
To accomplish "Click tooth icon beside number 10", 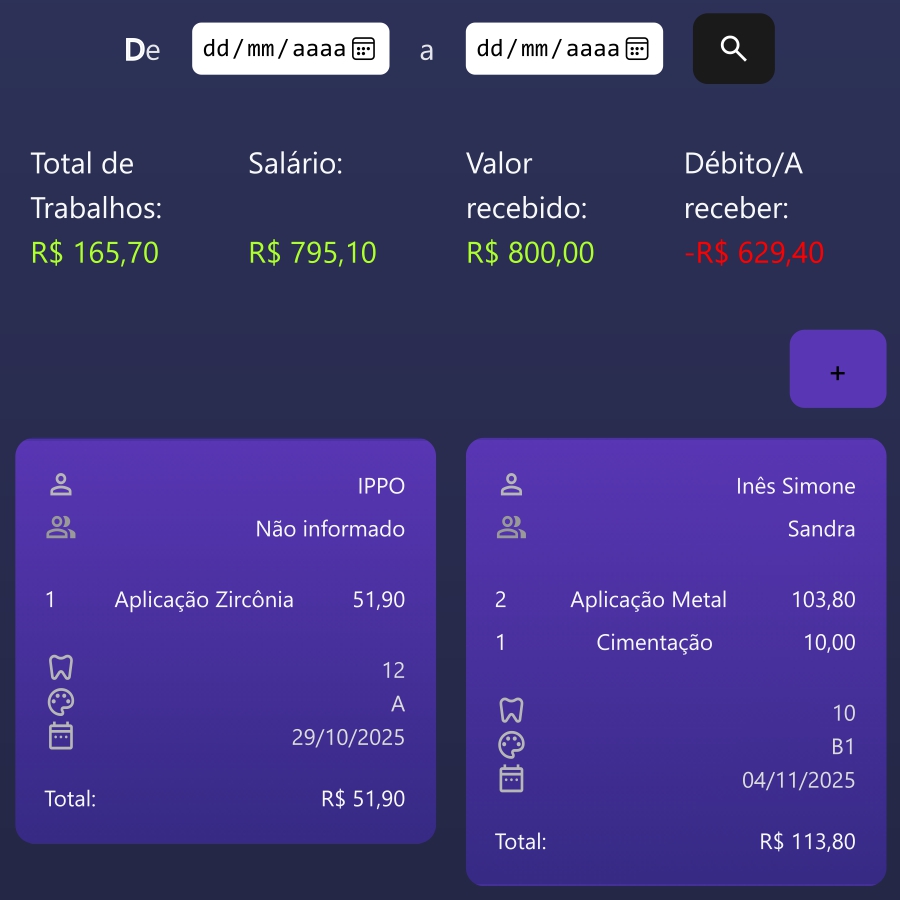I will coord(512,711).
